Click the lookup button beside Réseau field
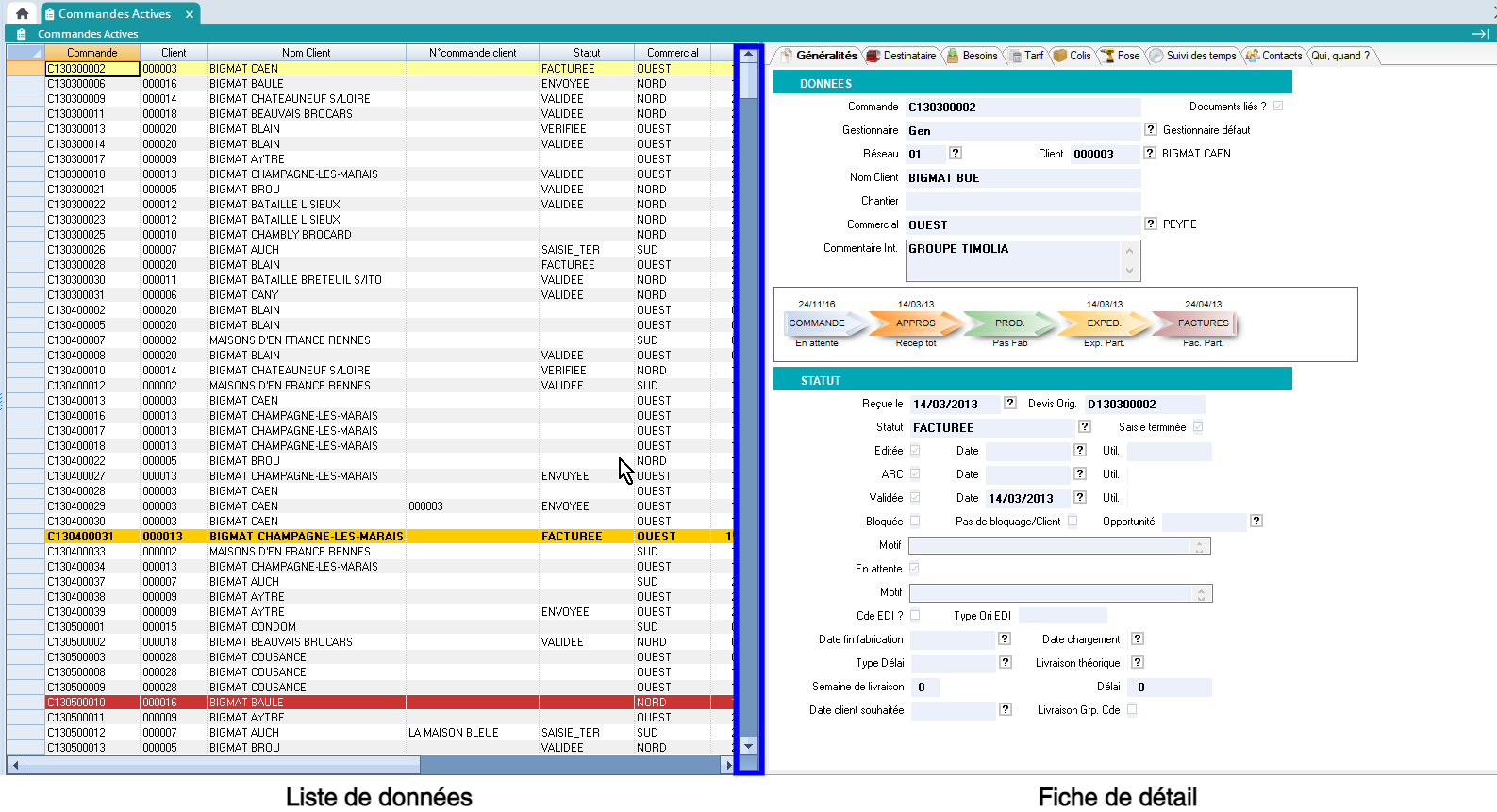Screen dimensions: 1497x812 tap(955, 153)
